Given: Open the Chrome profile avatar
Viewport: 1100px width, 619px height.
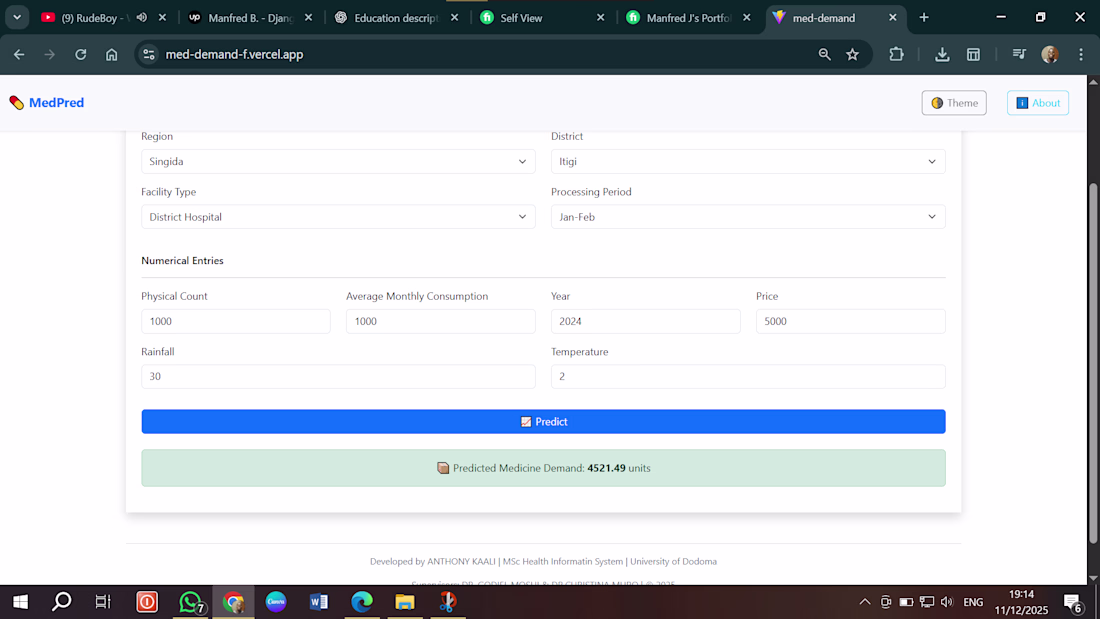Looking at the screenshot, I should coord(1050,54).
